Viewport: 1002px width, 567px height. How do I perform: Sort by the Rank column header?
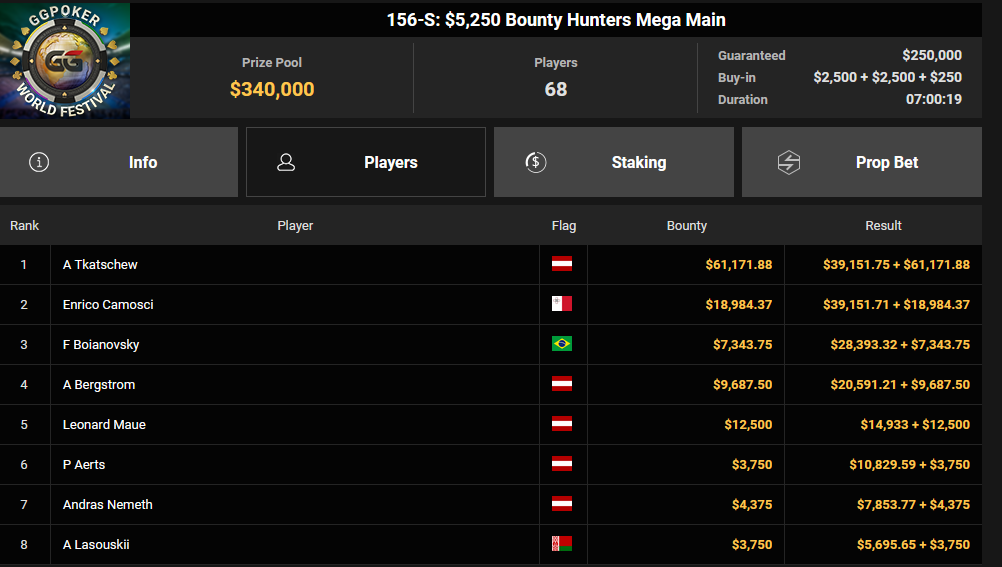click(24, 226)
